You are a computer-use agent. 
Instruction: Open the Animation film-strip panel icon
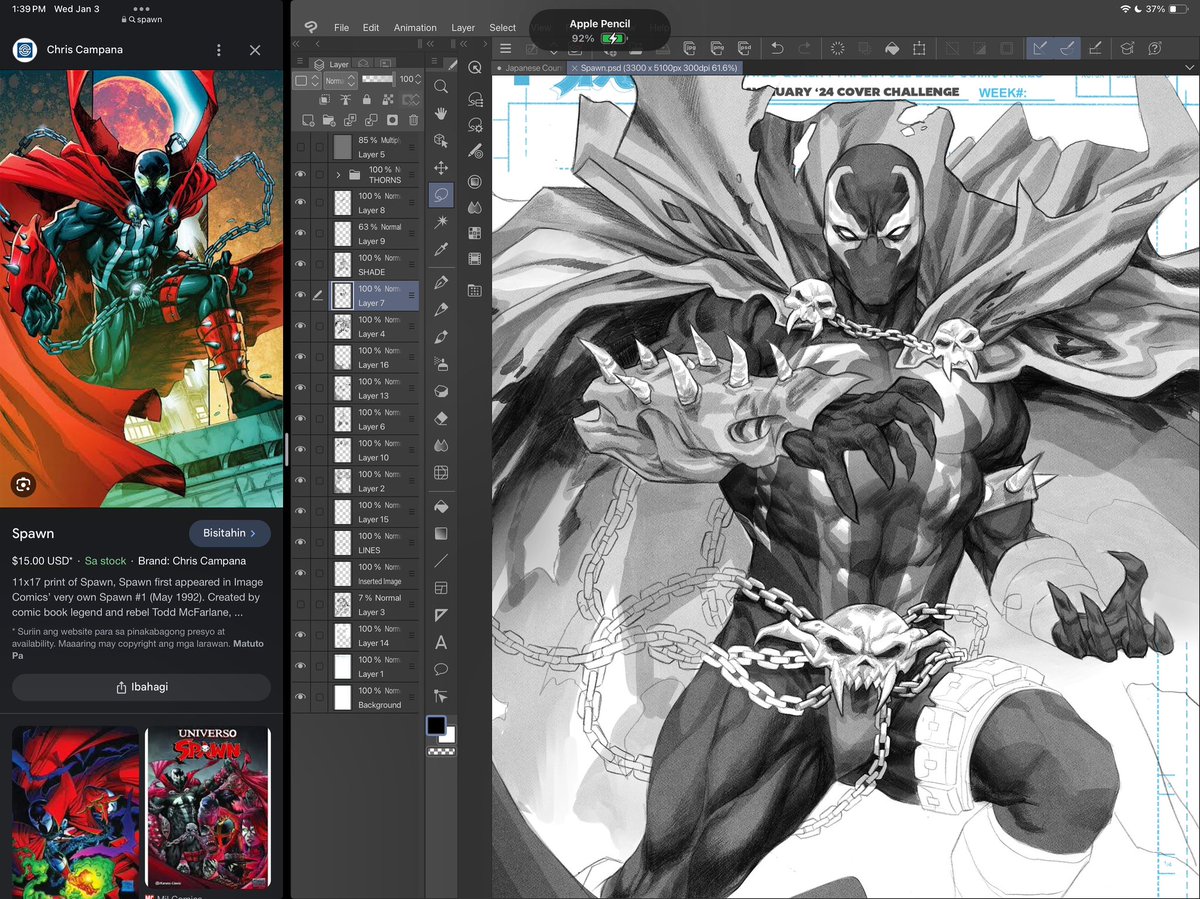(474, 260)
